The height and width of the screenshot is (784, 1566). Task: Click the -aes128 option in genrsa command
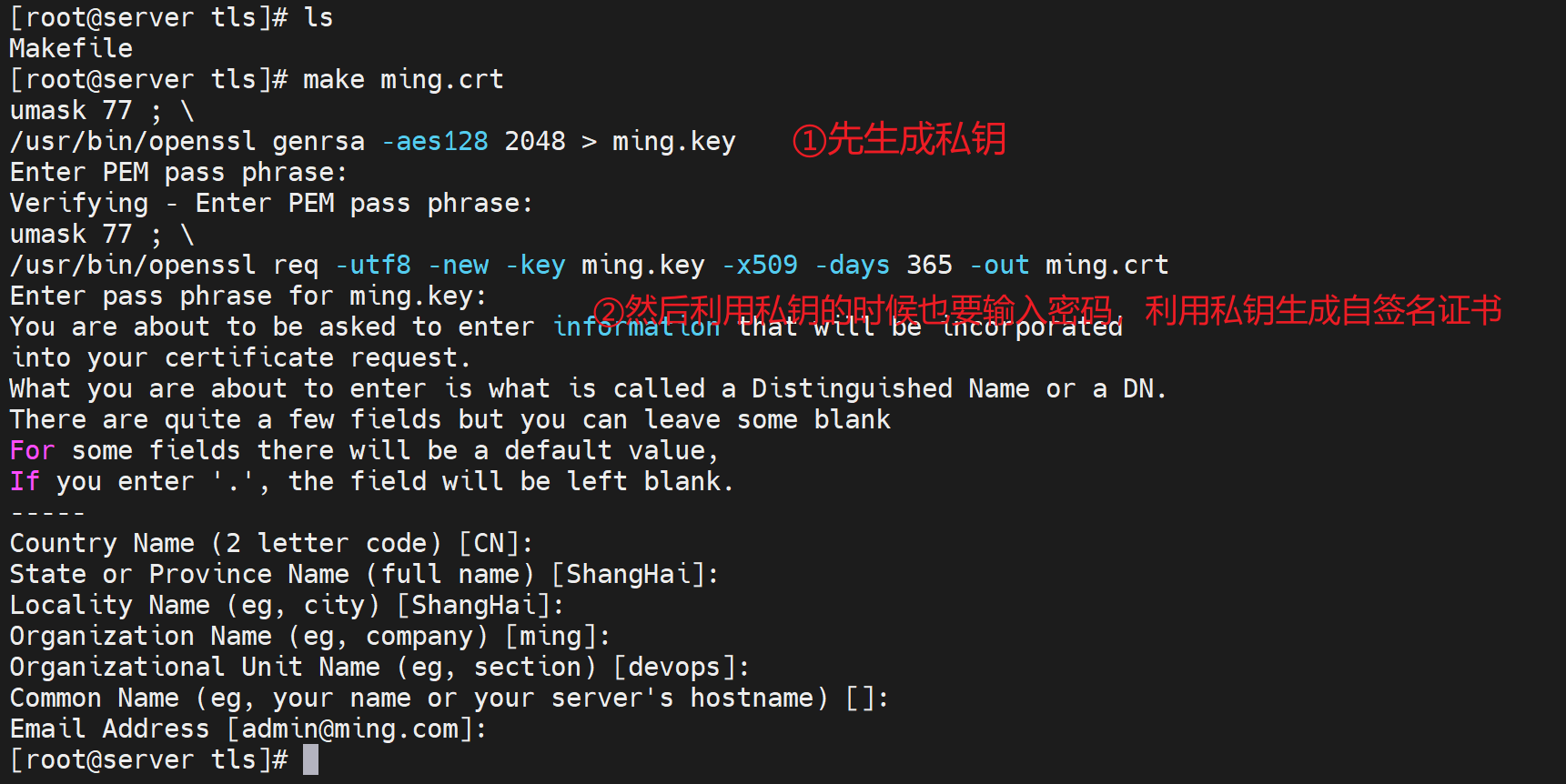435,141
